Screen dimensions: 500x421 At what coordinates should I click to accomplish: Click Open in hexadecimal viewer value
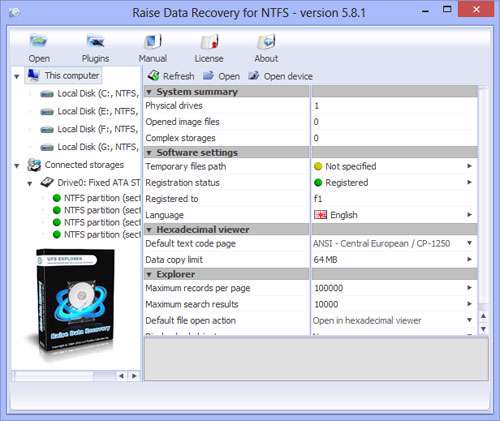point(367,321)
